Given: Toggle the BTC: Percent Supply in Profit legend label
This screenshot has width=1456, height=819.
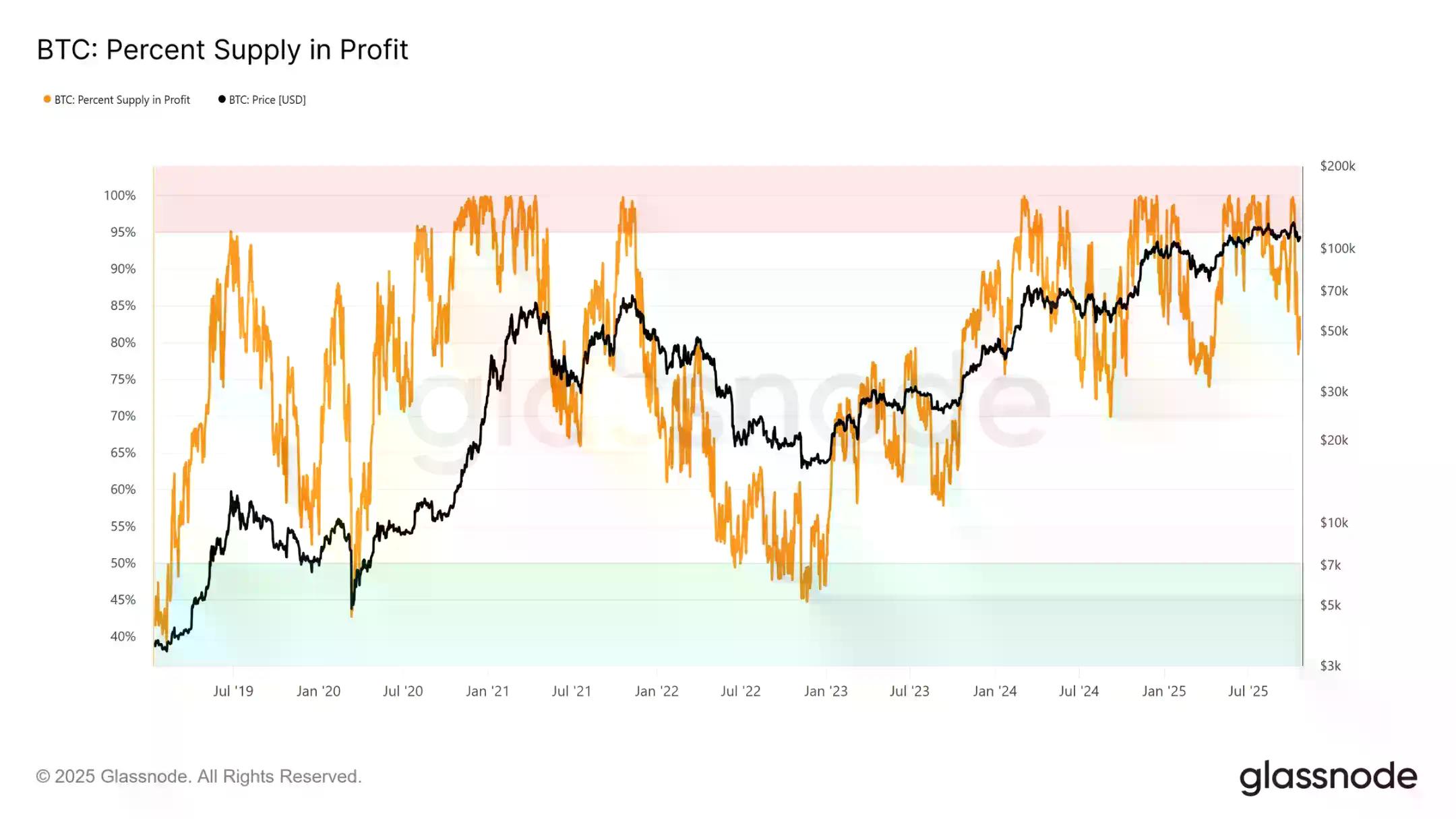Looking at the screenshot, I should [x=122, y=100].
